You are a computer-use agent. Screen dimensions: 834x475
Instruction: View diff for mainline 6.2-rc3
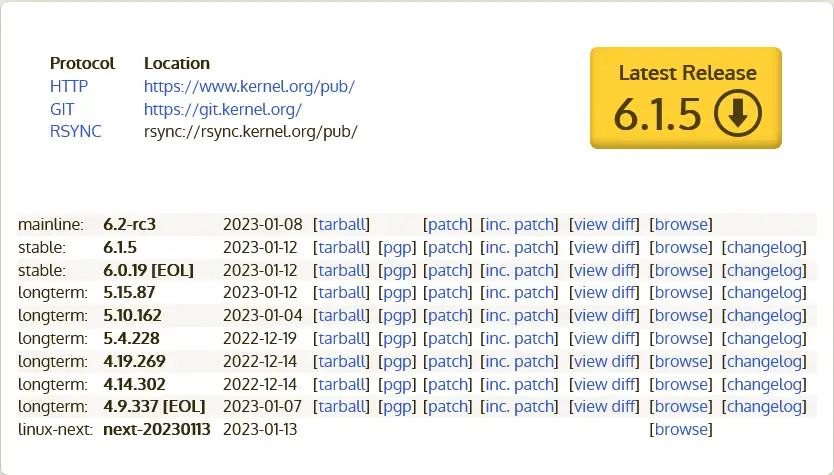tap(604, 224)
